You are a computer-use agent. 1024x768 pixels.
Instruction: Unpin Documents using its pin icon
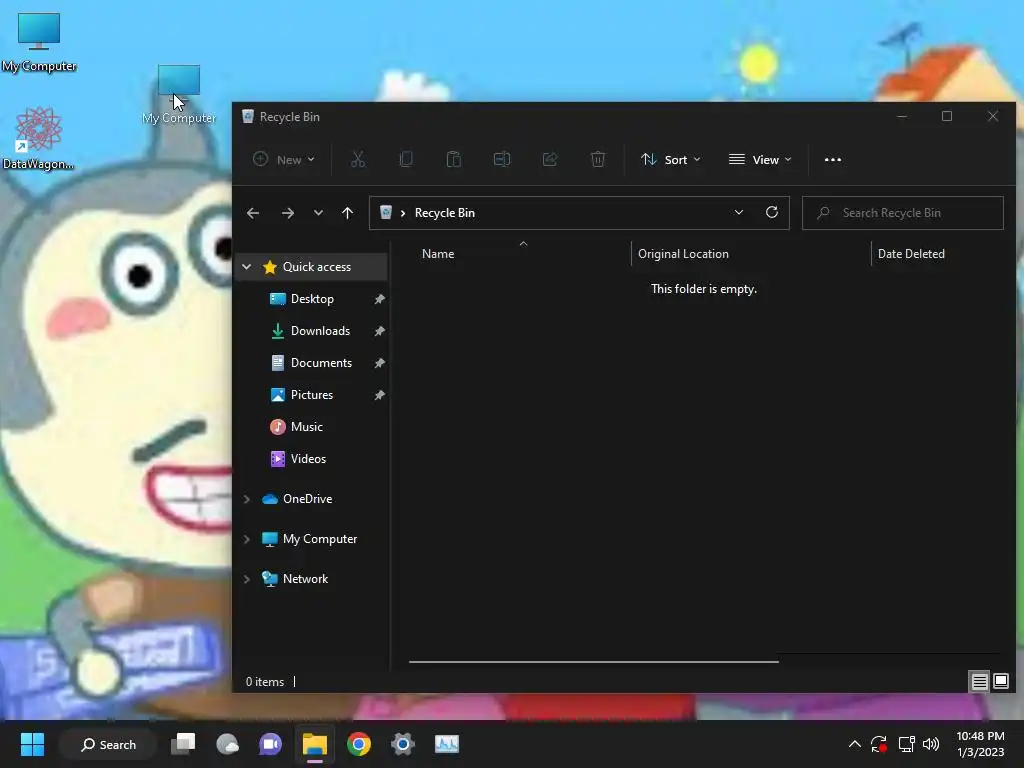point(379,363)
